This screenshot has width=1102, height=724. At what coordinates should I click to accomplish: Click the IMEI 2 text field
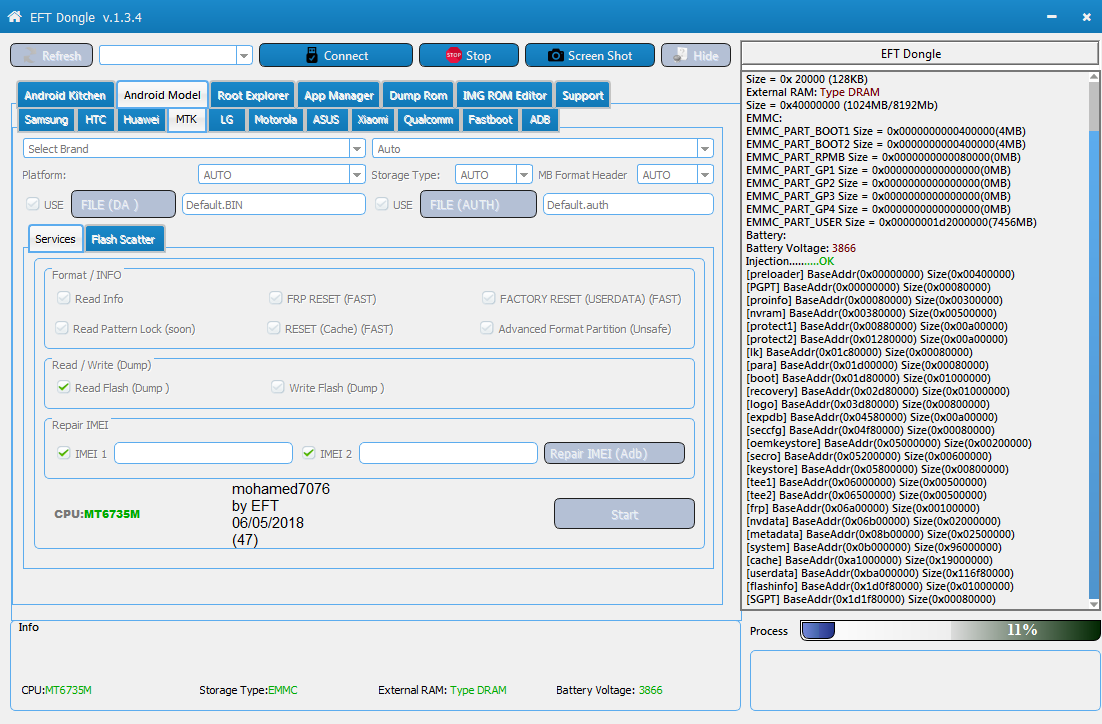coord(448,453)
